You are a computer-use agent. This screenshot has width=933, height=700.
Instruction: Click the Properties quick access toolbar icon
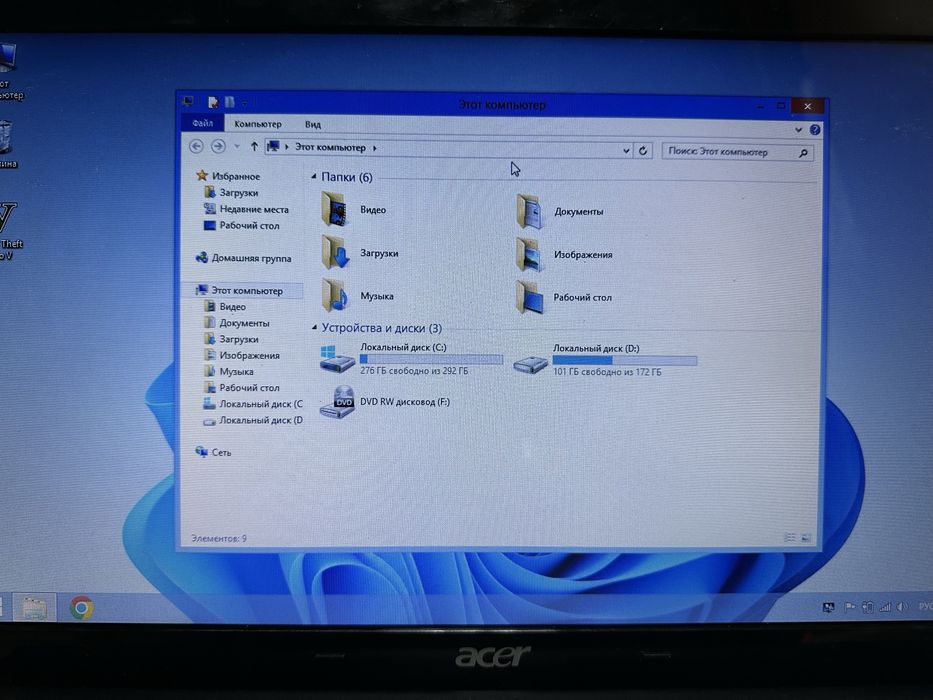pyautogui.click(x=213, y=102)
